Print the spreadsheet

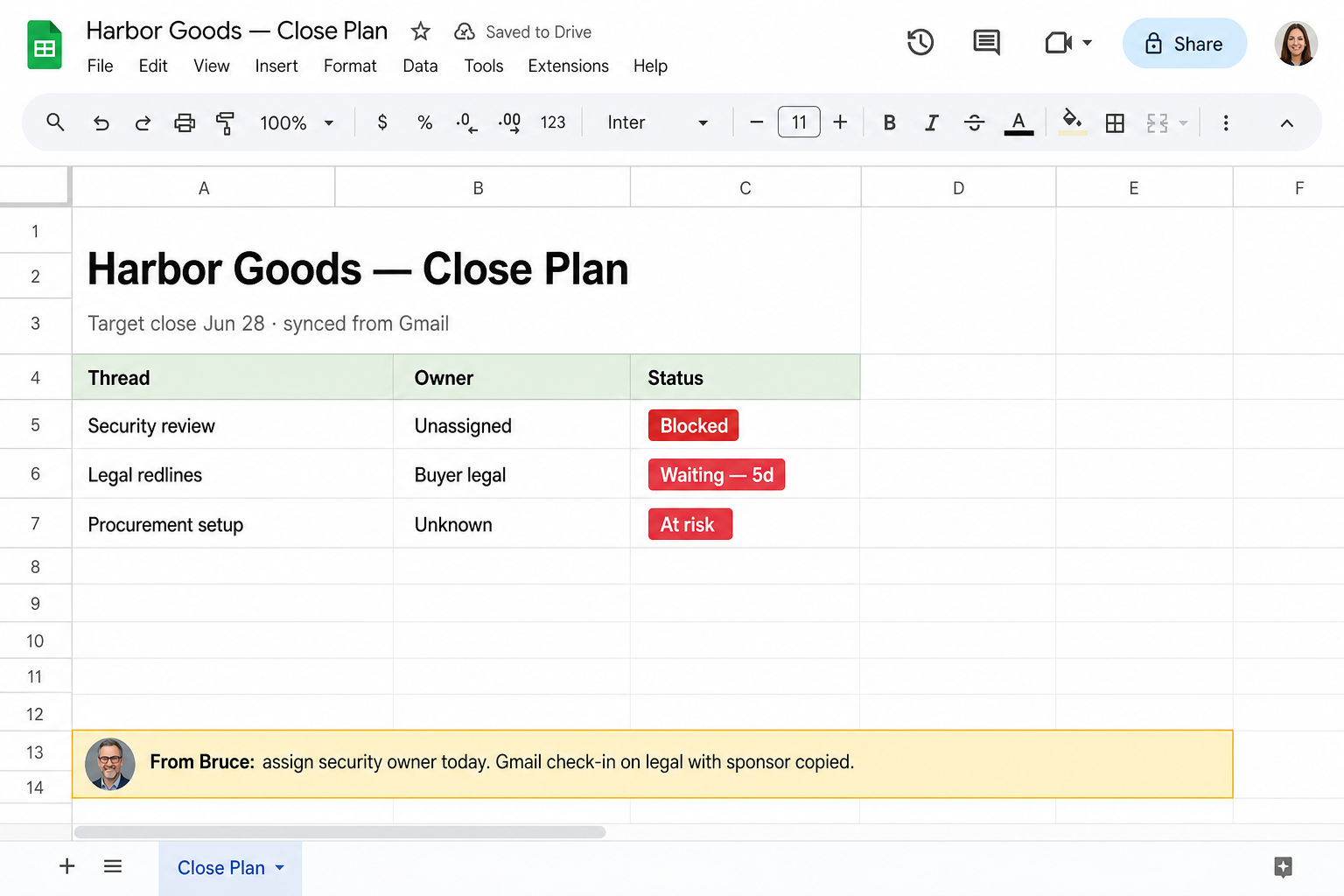coord(185,122)
